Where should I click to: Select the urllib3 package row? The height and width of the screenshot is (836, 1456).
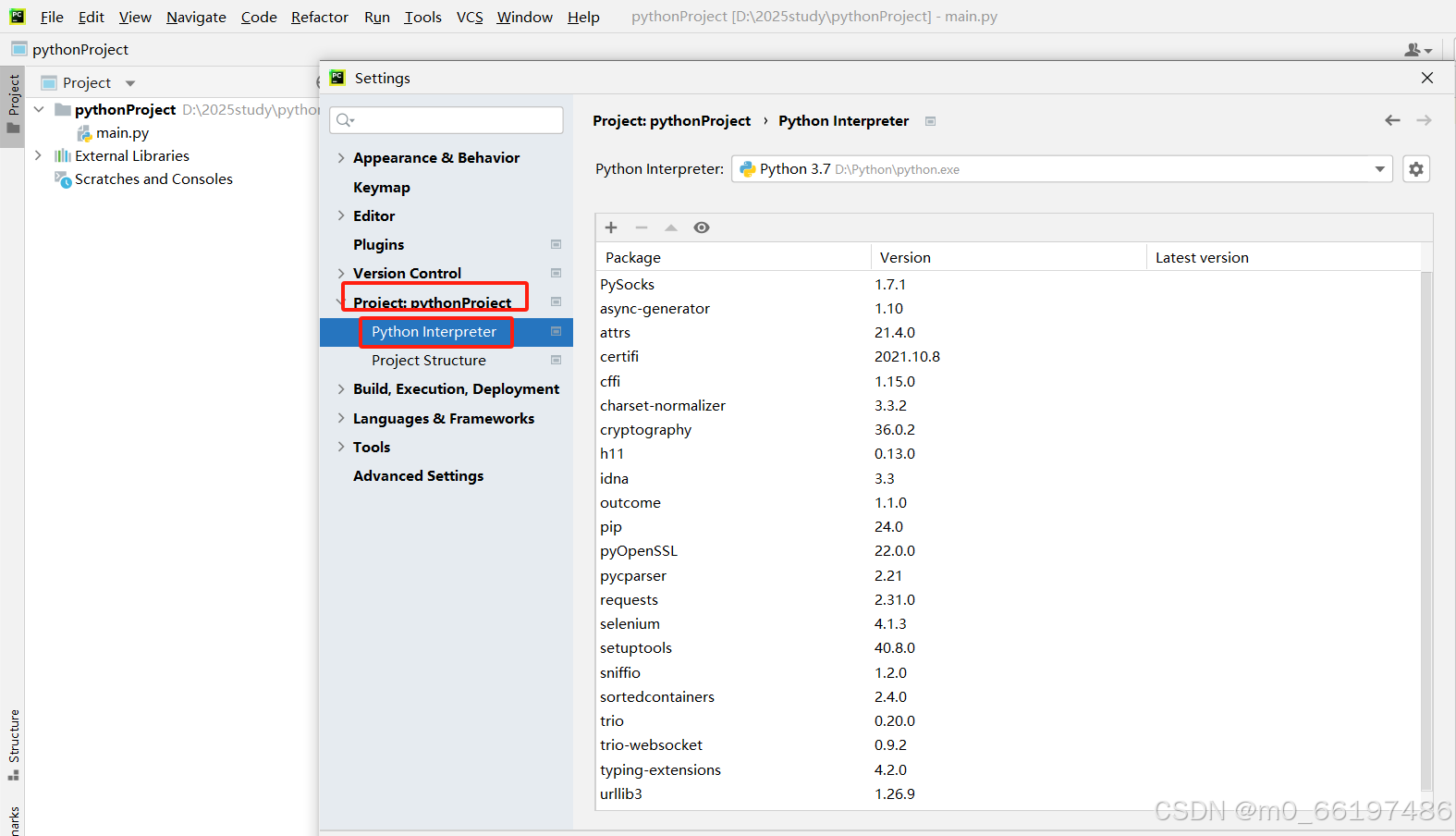click(1009, 793)
